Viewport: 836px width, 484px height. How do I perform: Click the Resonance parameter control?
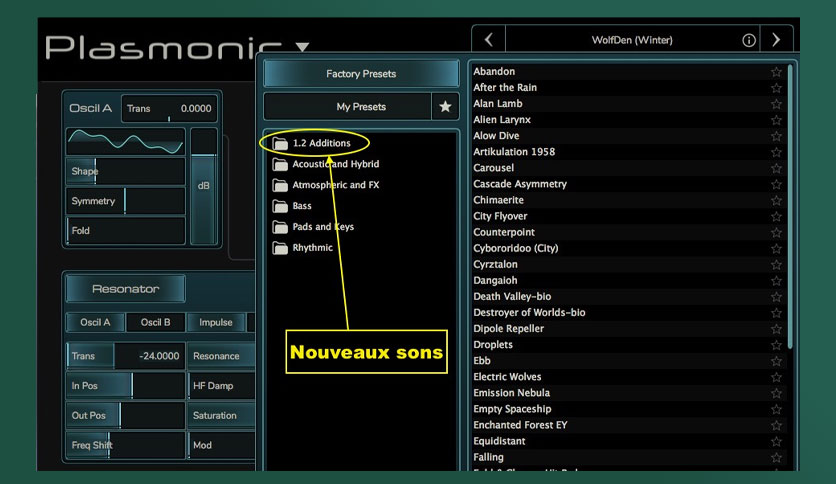[x=221, y=356]
